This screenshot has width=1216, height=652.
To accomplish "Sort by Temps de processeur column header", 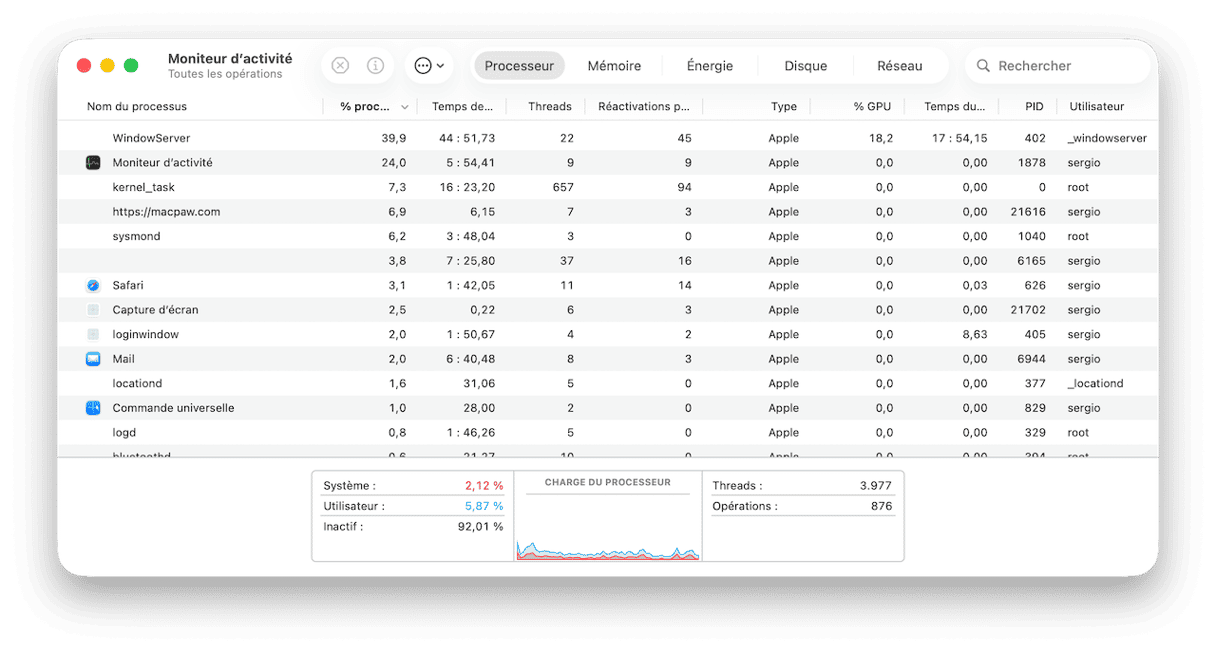I will coord(462,106).
